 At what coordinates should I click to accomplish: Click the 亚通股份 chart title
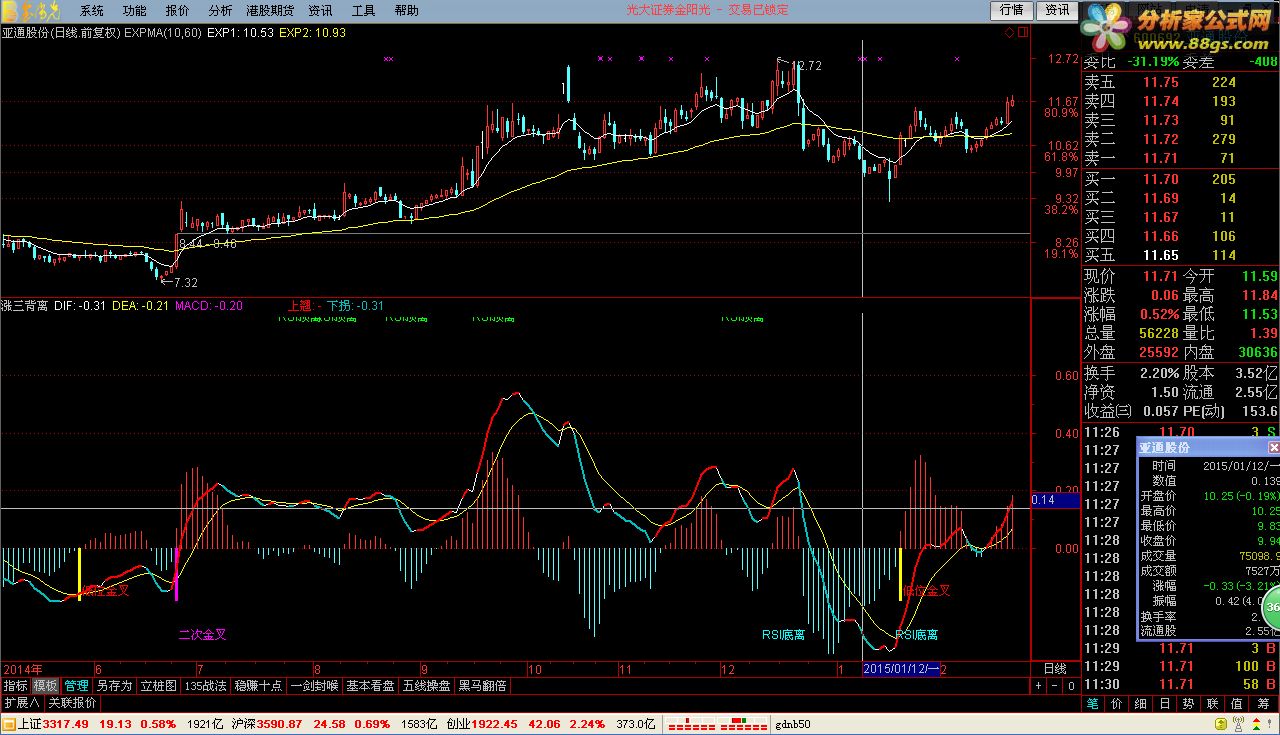(26, 33)
